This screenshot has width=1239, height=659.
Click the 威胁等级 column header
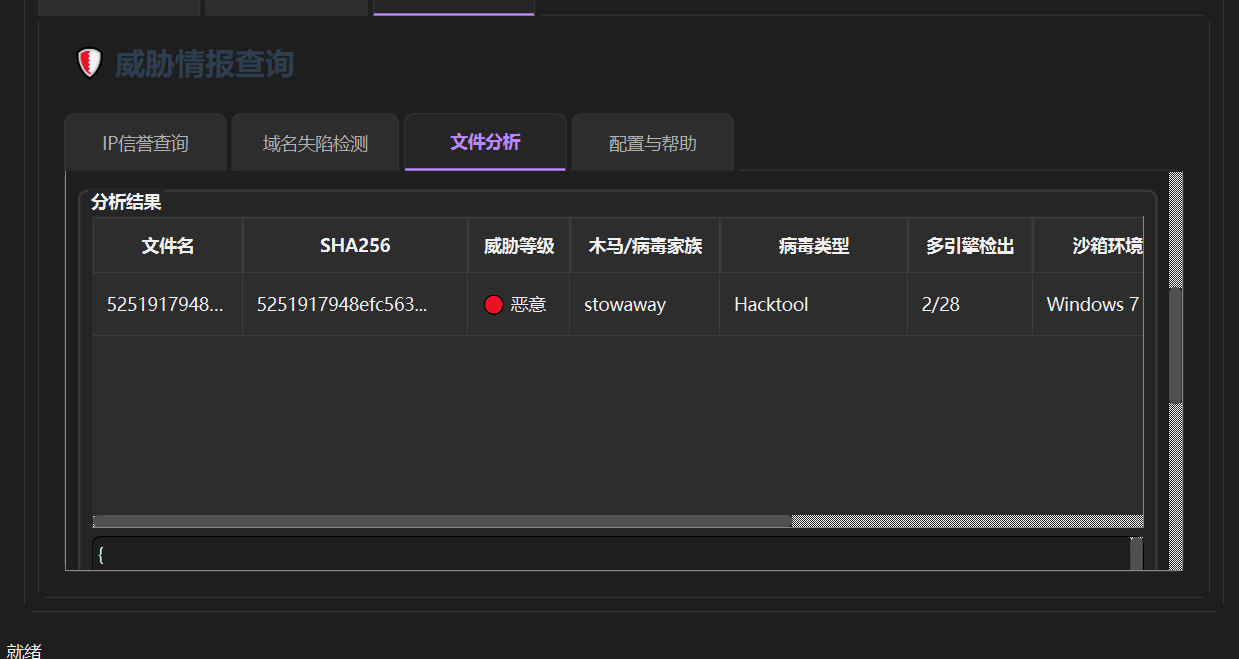[519, 246]
